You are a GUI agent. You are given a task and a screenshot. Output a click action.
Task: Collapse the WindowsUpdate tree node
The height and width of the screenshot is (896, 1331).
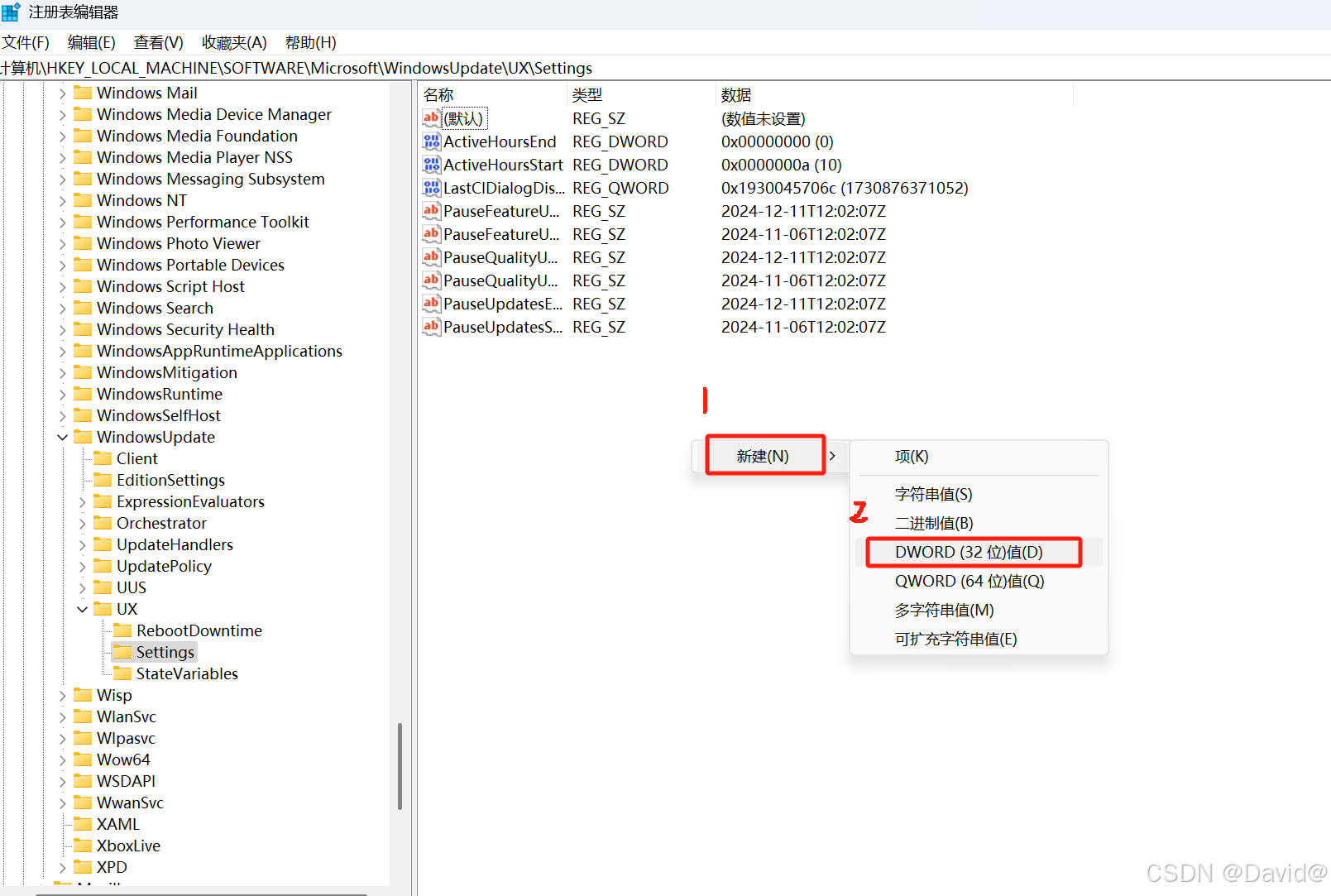point(62,437)
